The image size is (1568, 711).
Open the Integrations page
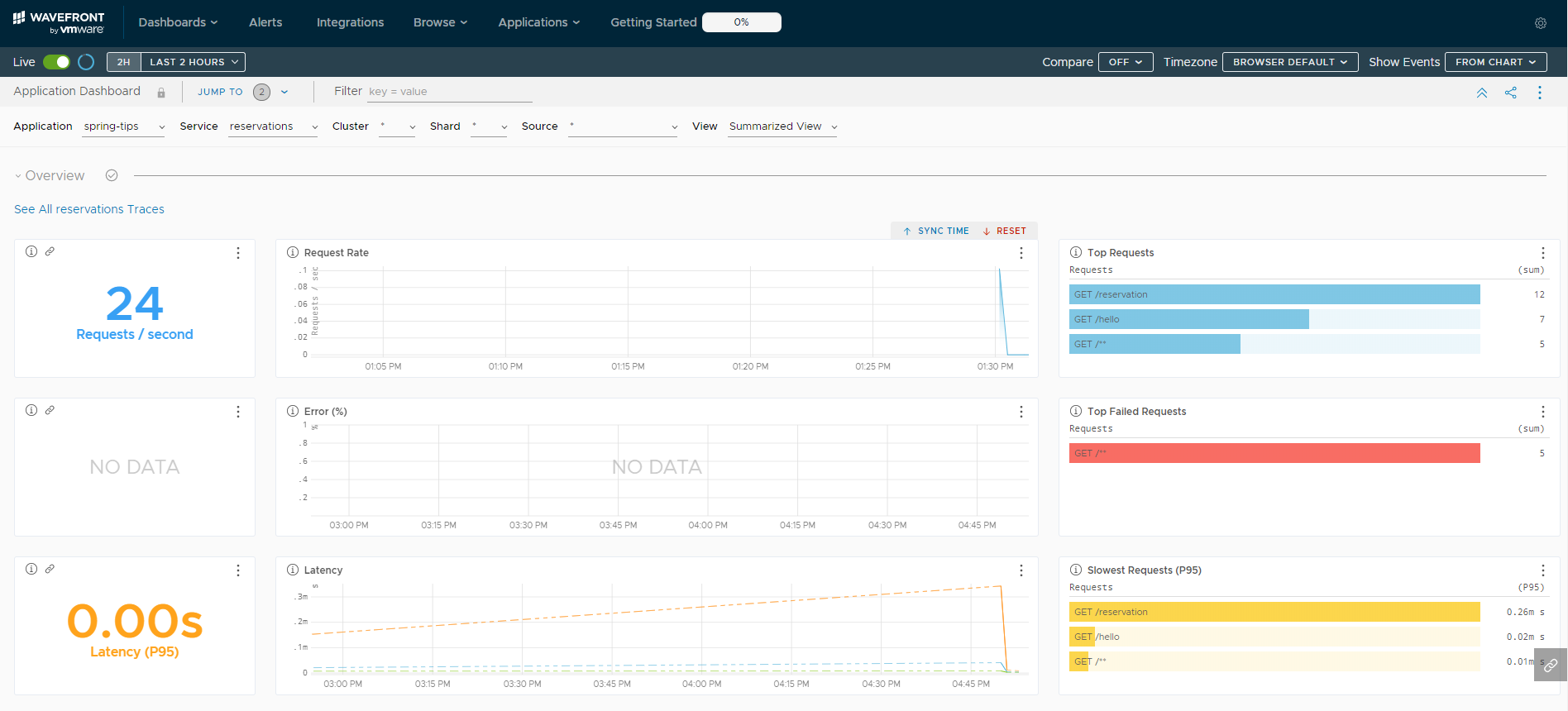350,22
